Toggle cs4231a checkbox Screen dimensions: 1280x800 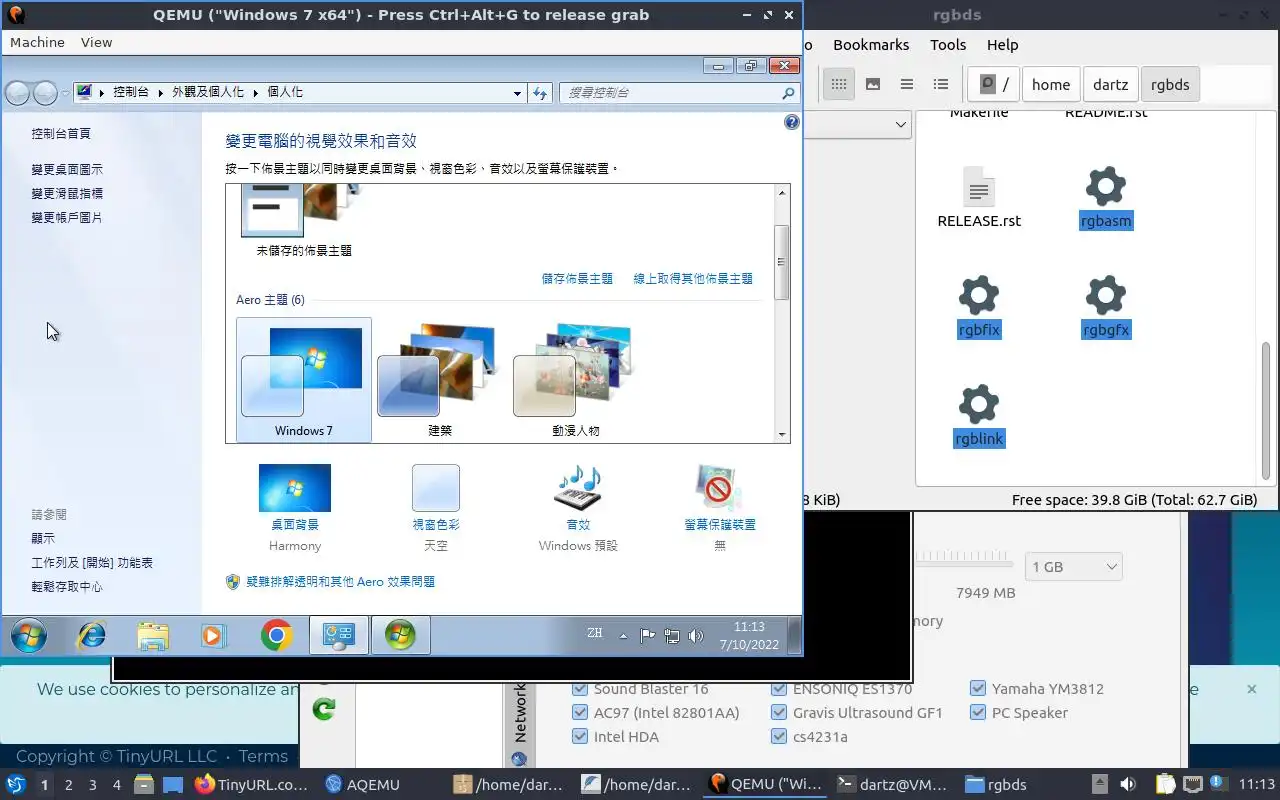(x=778, y=737)
